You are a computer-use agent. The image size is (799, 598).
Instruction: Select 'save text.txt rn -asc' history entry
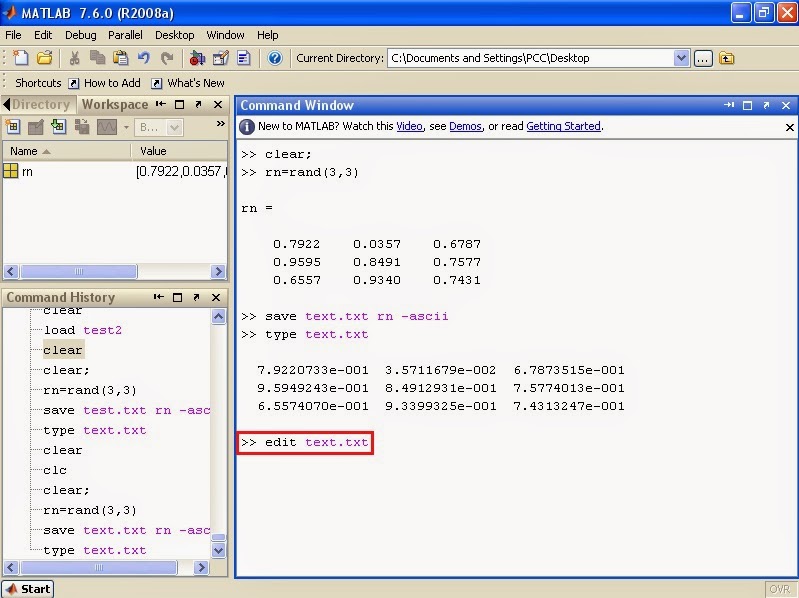click(126, 530)
